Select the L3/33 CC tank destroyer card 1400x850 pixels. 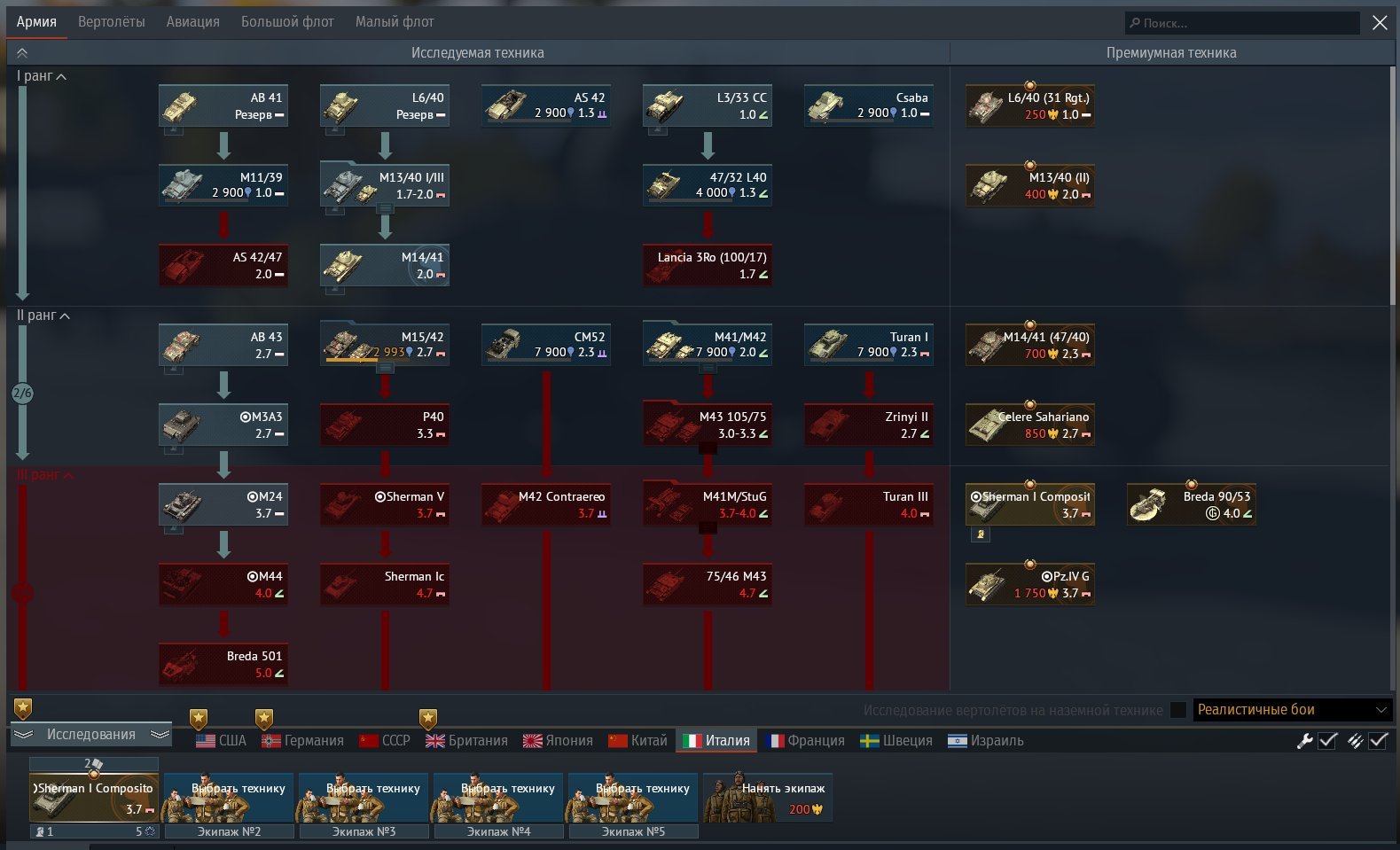point(708,105)
